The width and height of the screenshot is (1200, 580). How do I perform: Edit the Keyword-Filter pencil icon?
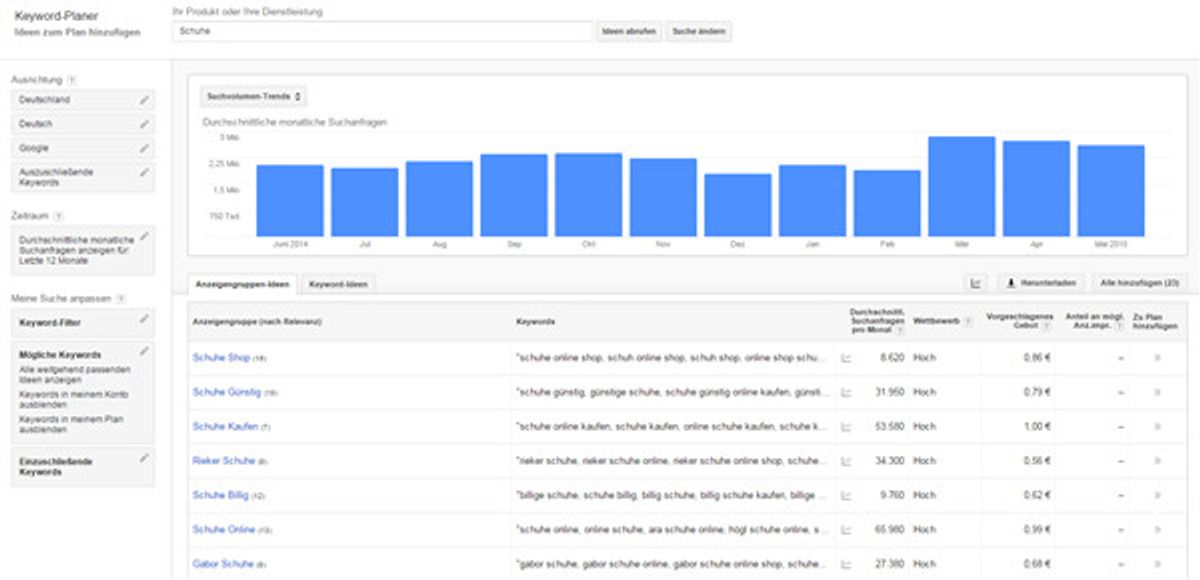145,319
